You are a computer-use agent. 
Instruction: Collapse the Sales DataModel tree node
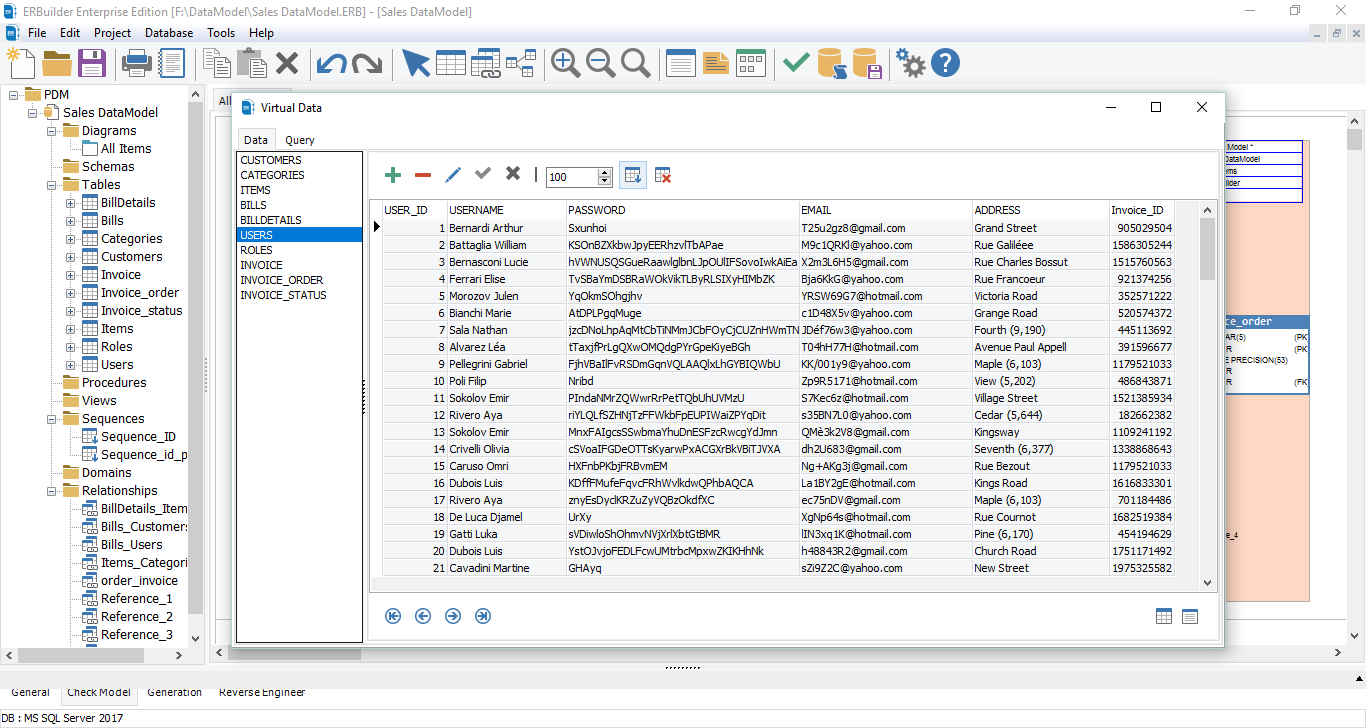[33, 113]
